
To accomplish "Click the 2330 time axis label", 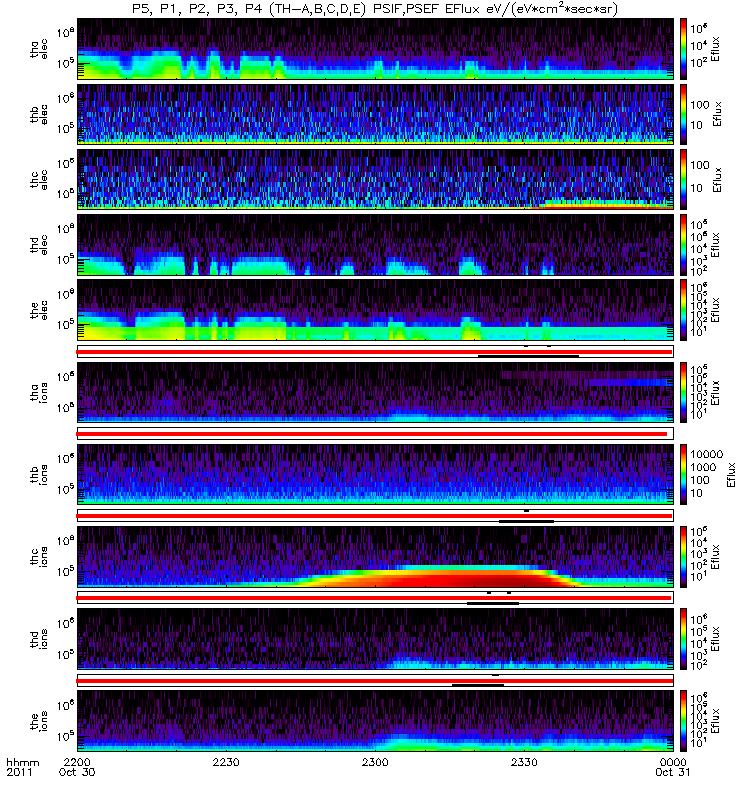I will pos(524,762).
